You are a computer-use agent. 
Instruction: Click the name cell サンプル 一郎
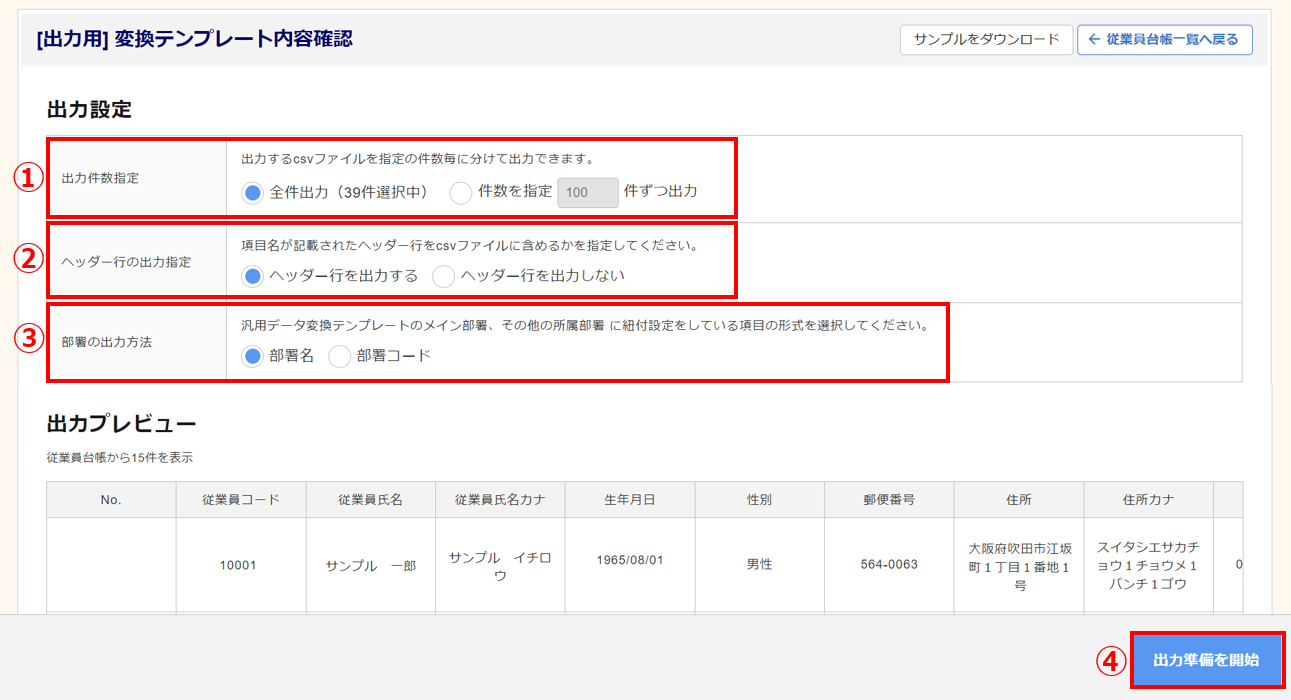[371, 565]
